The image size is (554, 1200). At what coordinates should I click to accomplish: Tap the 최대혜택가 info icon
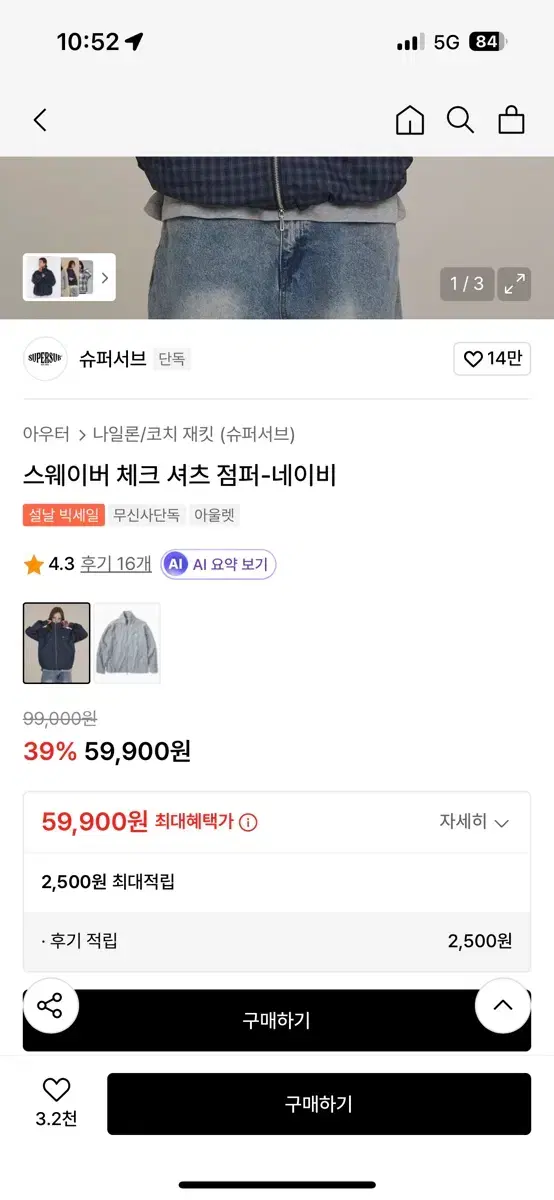(248, 822)
